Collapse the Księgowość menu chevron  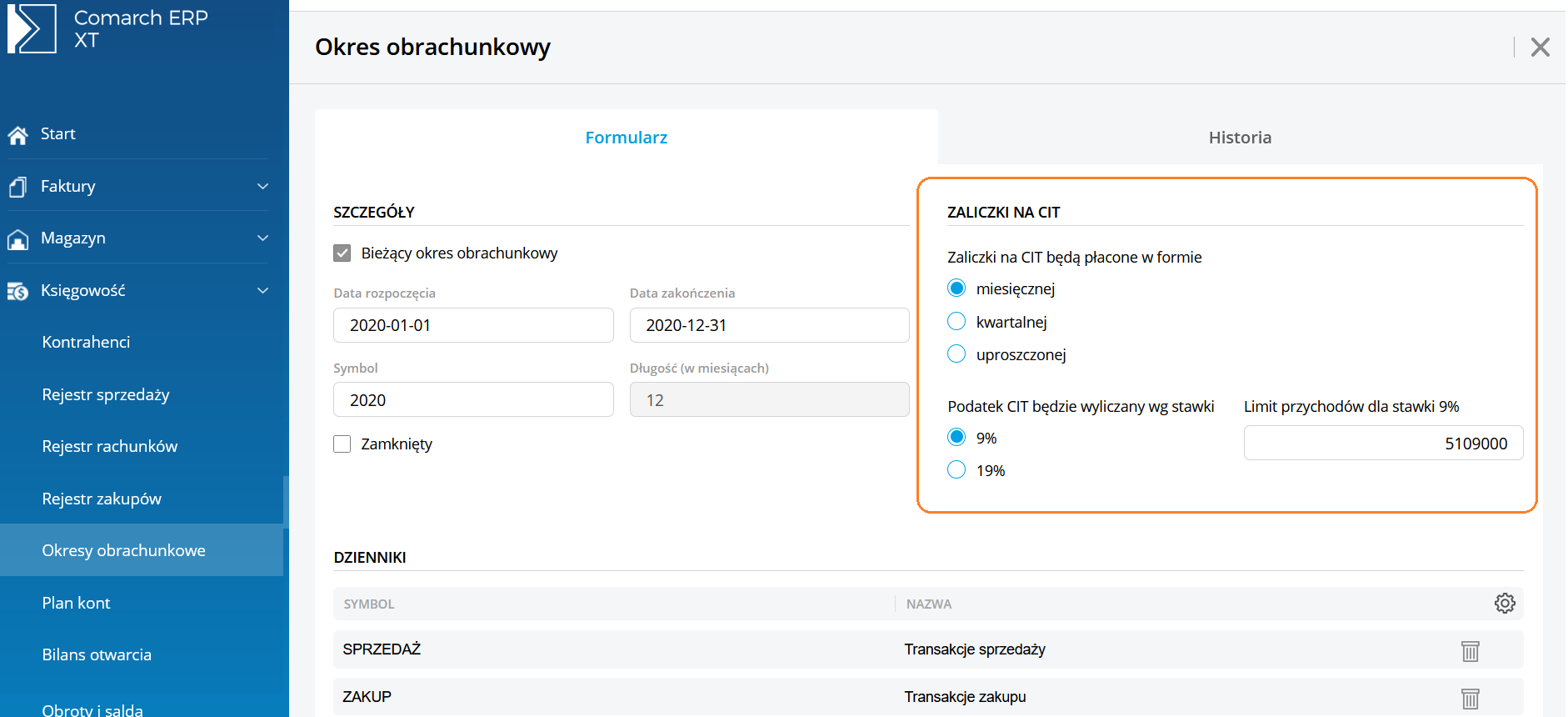pyautogui.click(x=262, y=291)
